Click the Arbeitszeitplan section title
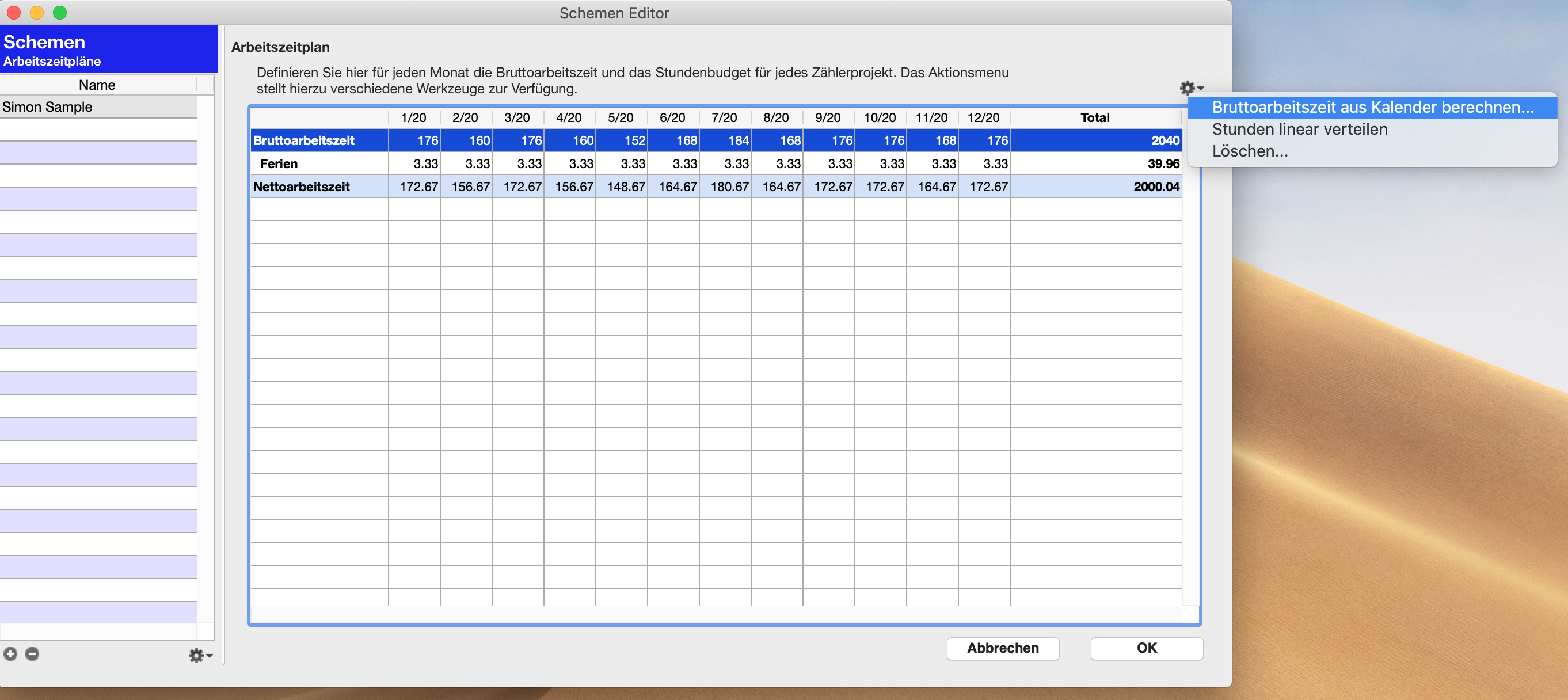The width and height of the screenshot is (1568, 700). click(x=280, y=47)
